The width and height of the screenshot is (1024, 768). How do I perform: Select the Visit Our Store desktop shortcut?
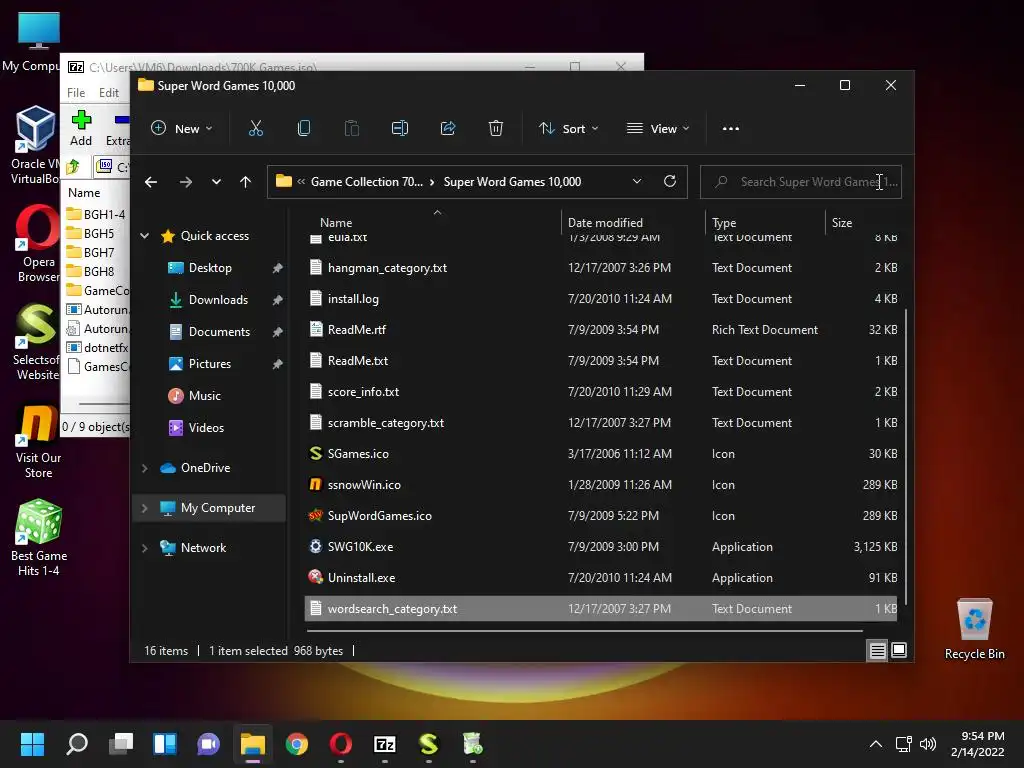39,442
